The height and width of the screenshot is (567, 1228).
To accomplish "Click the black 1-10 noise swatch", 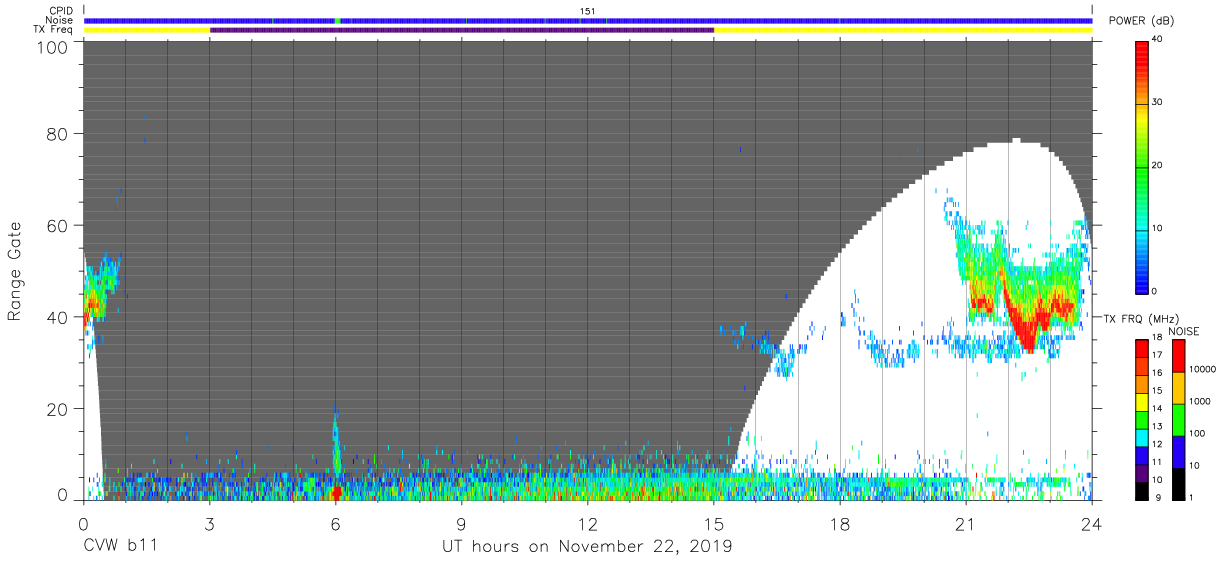I will [x=1179, y=482].
